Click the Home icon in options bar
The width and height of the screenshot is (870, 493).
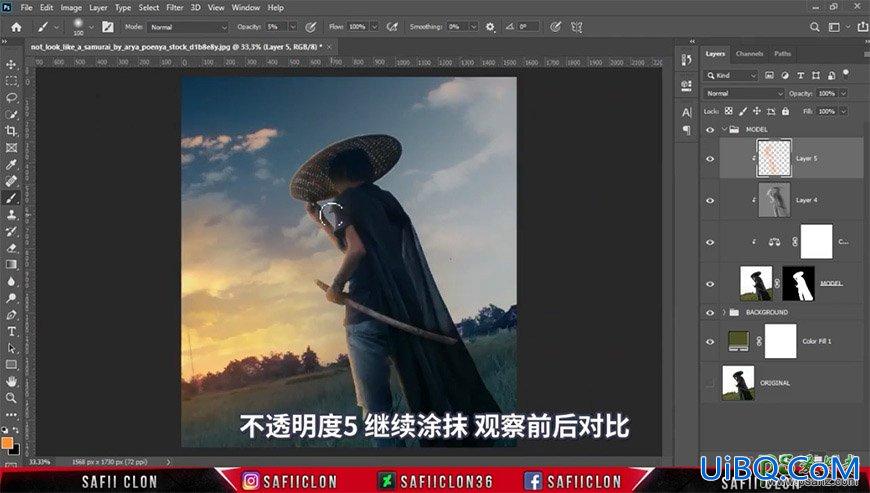point(16,27)
